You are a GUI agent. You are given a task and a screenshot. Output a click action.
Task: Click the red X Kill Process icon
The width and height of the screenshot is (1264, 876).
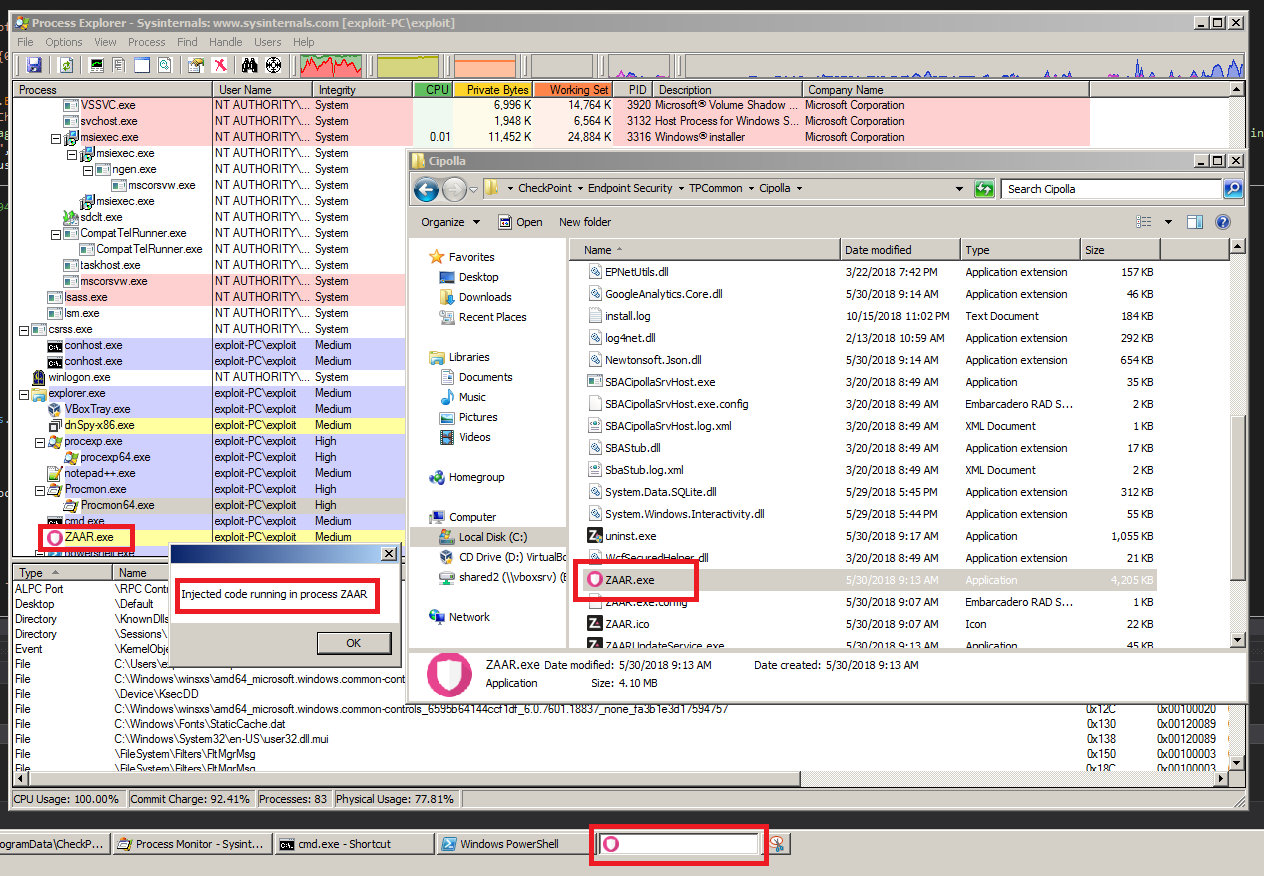[219, 65]
